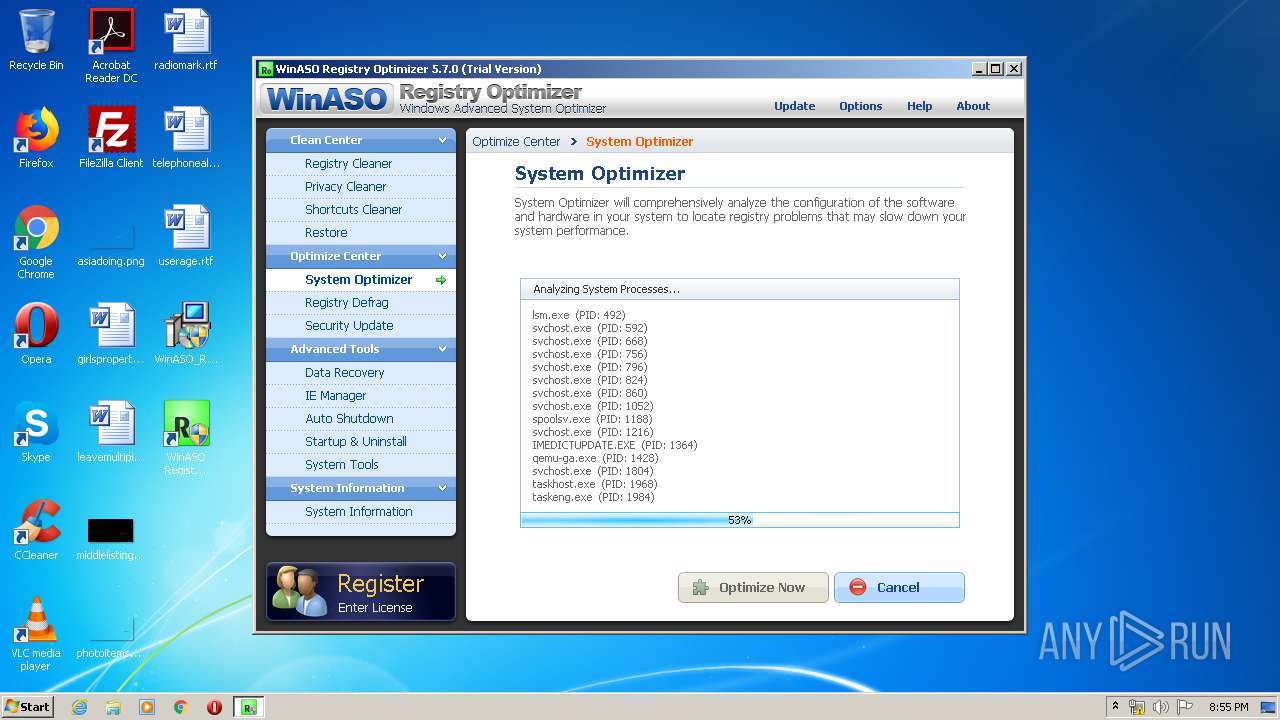Screen dimensions: 1280x720
Task: Launch Opera desktop shortcut
Action: (x=36, y=334)
